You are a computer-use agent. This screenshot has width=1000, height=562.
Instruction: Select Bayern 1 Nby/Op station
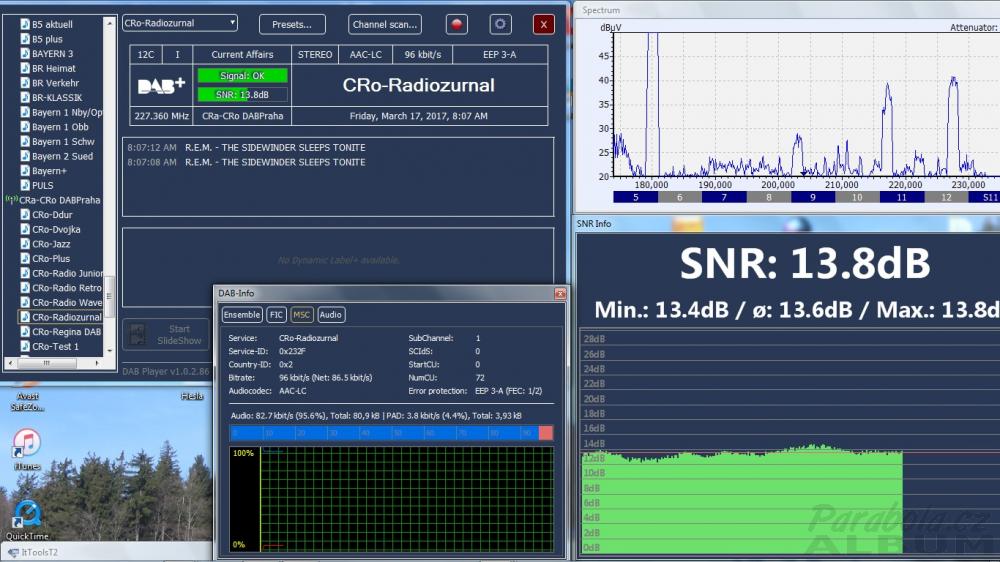click(x=67, y=112)
